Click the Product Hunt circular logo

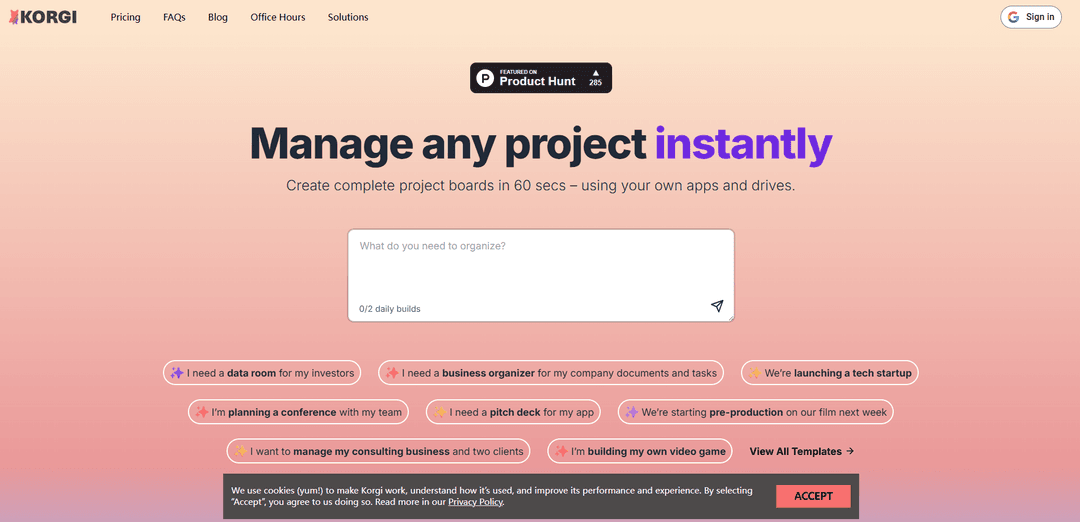click(x=485, y=78)
